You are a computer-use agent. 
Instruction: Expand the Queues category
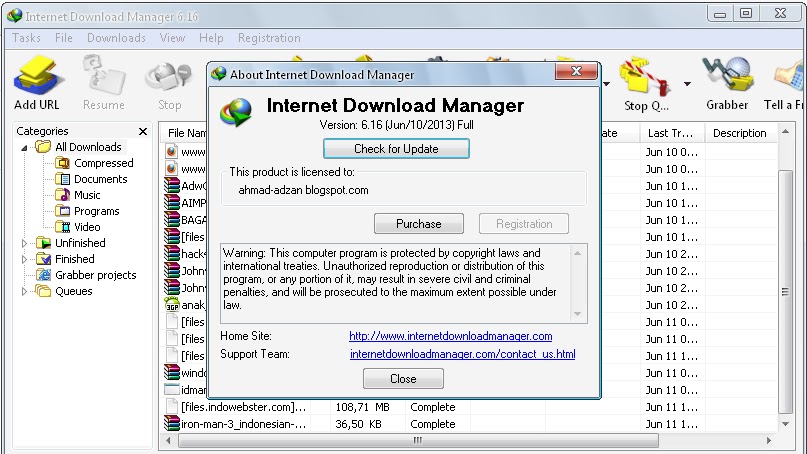(24, 291)
